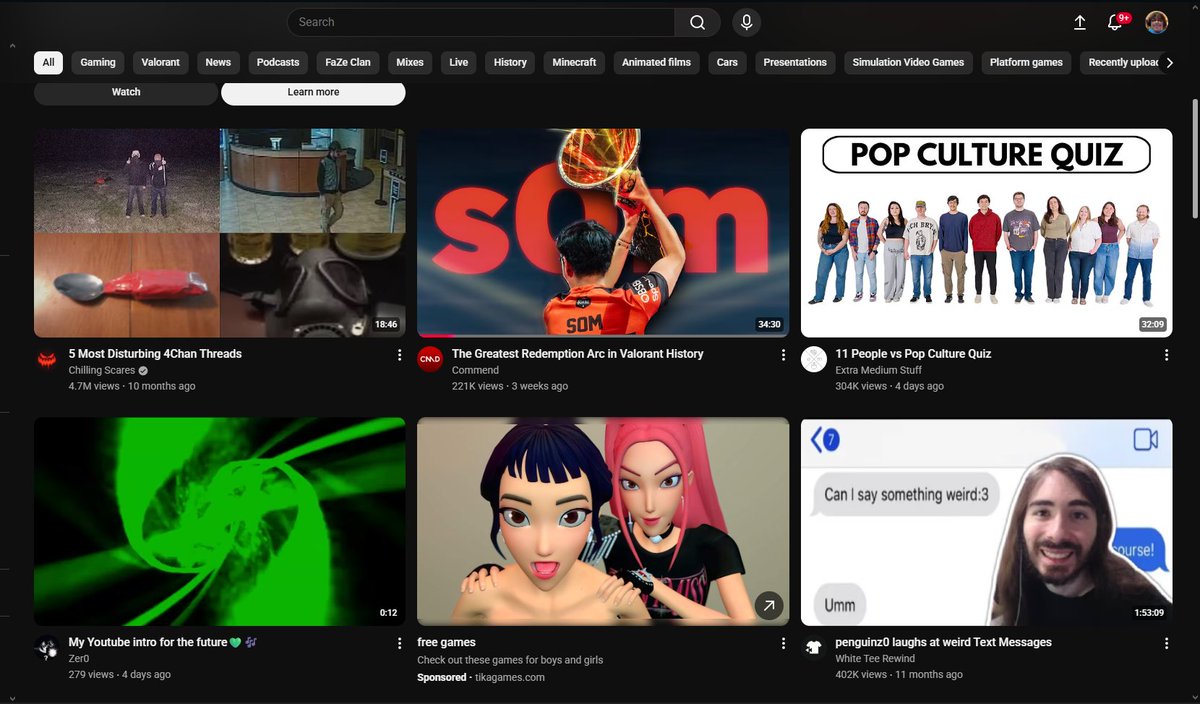Open the White Tee Rewind channel name
This screenshot has width=1200, height=704.
click(x=875, y=659)
